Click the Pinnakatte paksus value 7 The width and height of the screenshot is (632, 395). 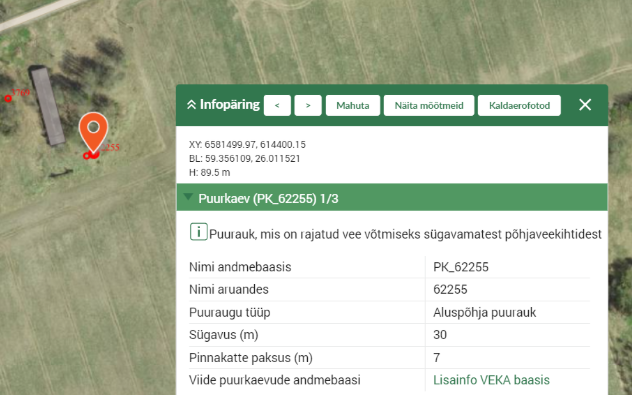[x=437, y=358]
